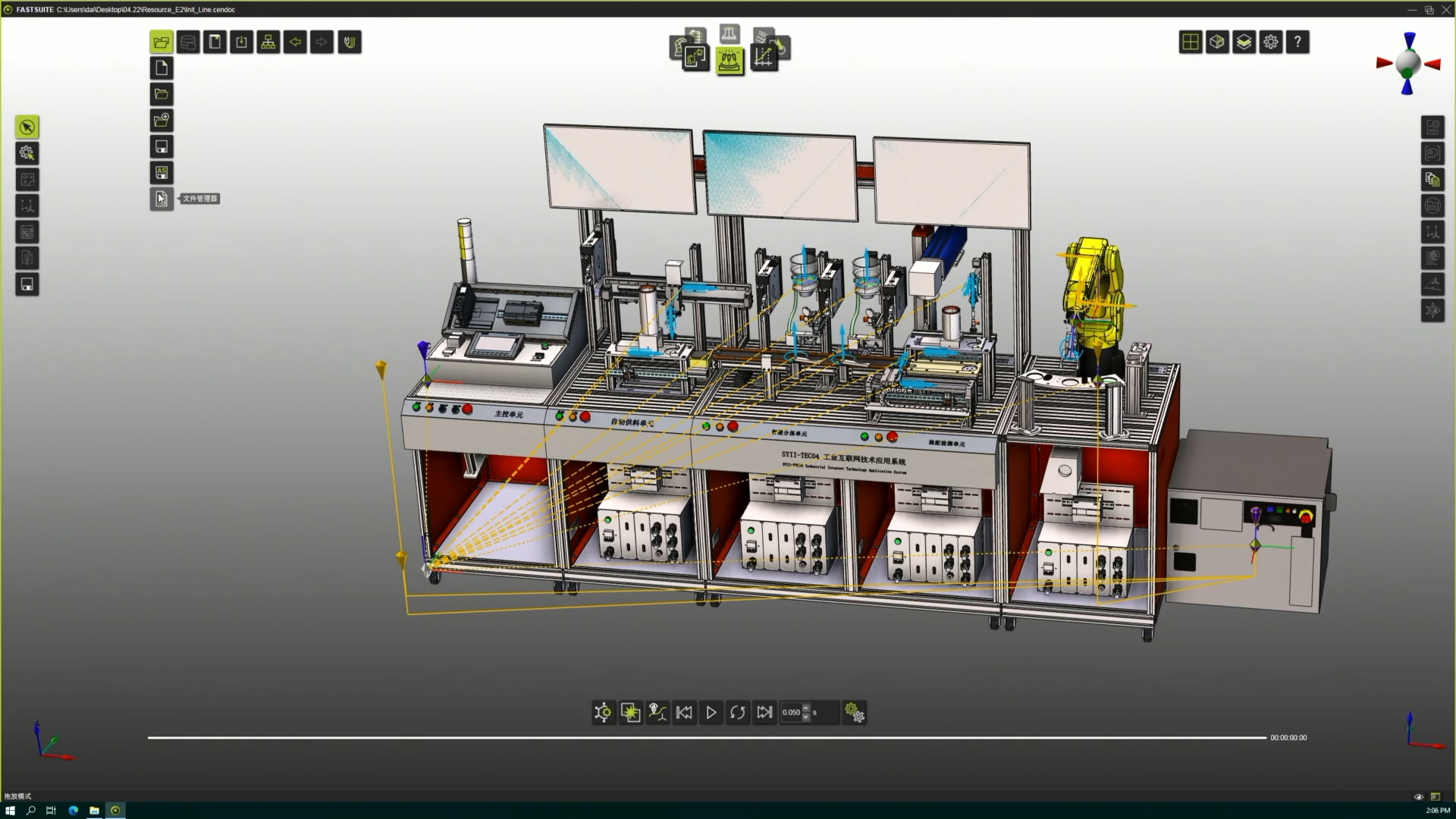Select the analysis graph workbench icon
Viewport: 1456px width, 819px height.
coord(764,57)
